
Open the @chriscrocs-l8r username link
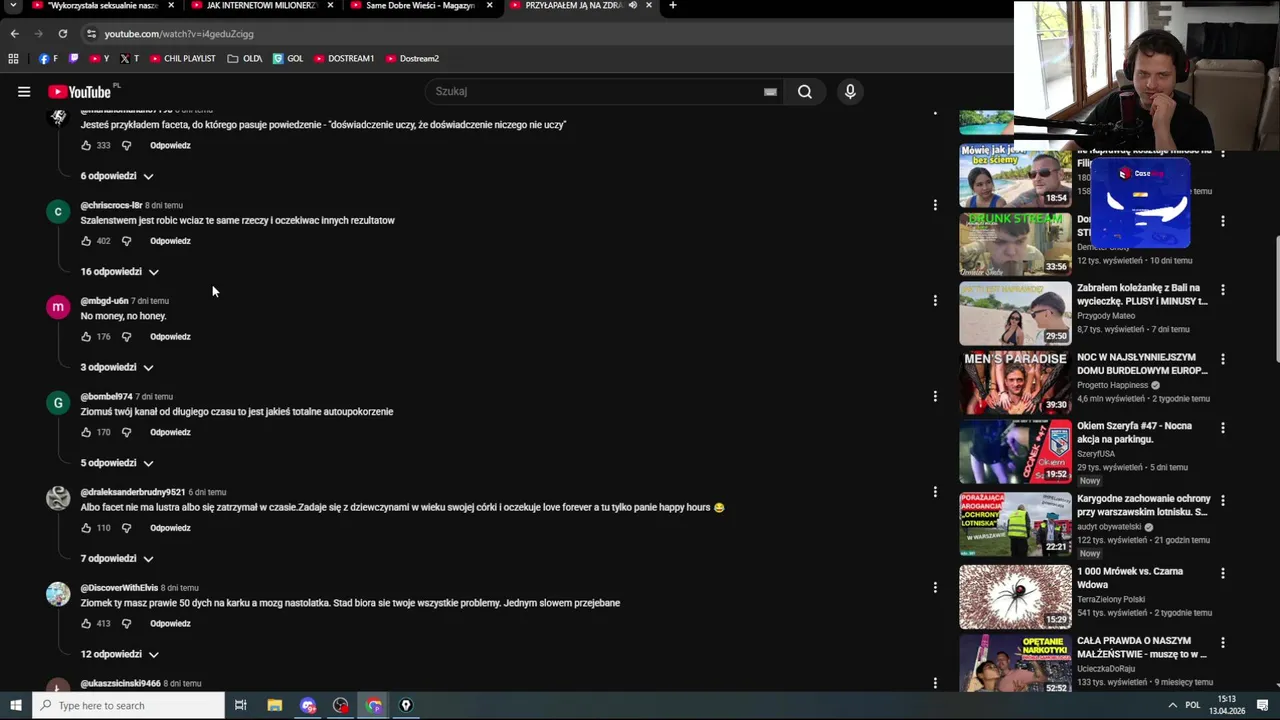coord(112,206)
